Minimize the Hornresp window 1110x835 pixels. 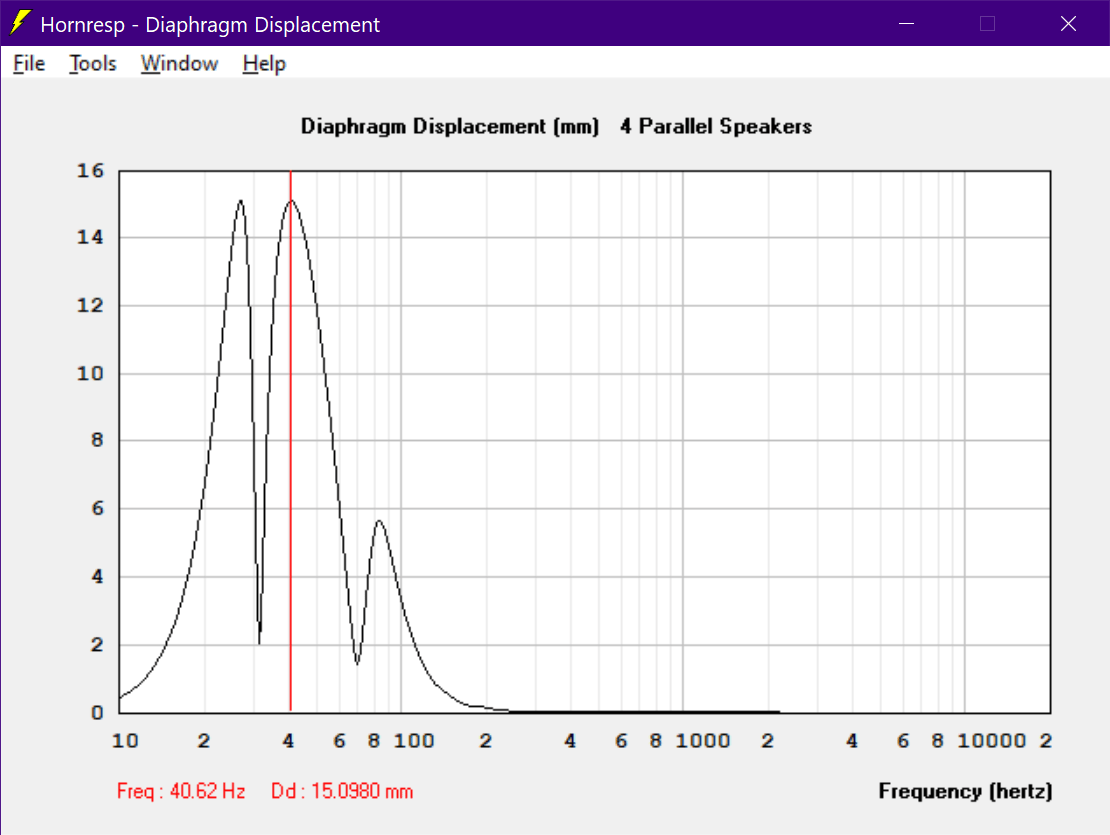click(x=906, y=24)
